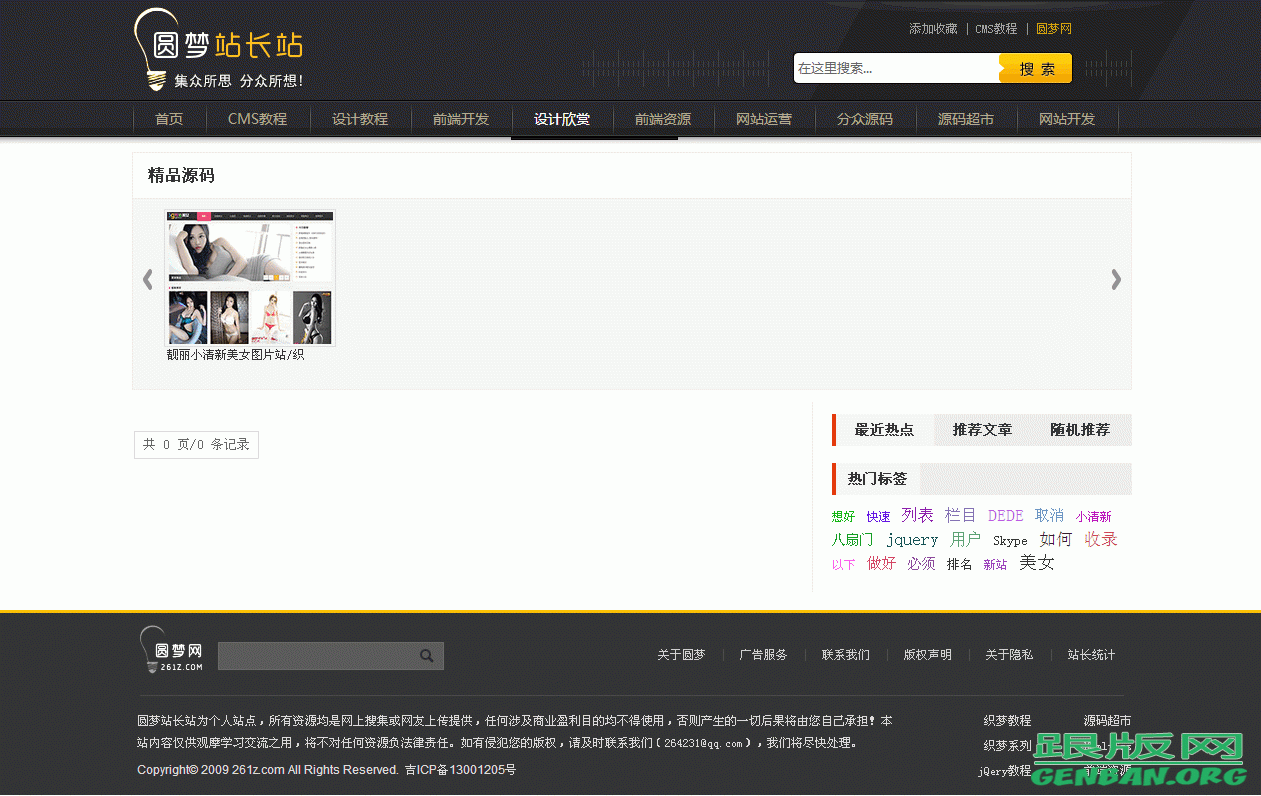The width and height of the screenshot is (1261, 796).
Task: Click the 添加收藏 link
Action: [933, 29]
